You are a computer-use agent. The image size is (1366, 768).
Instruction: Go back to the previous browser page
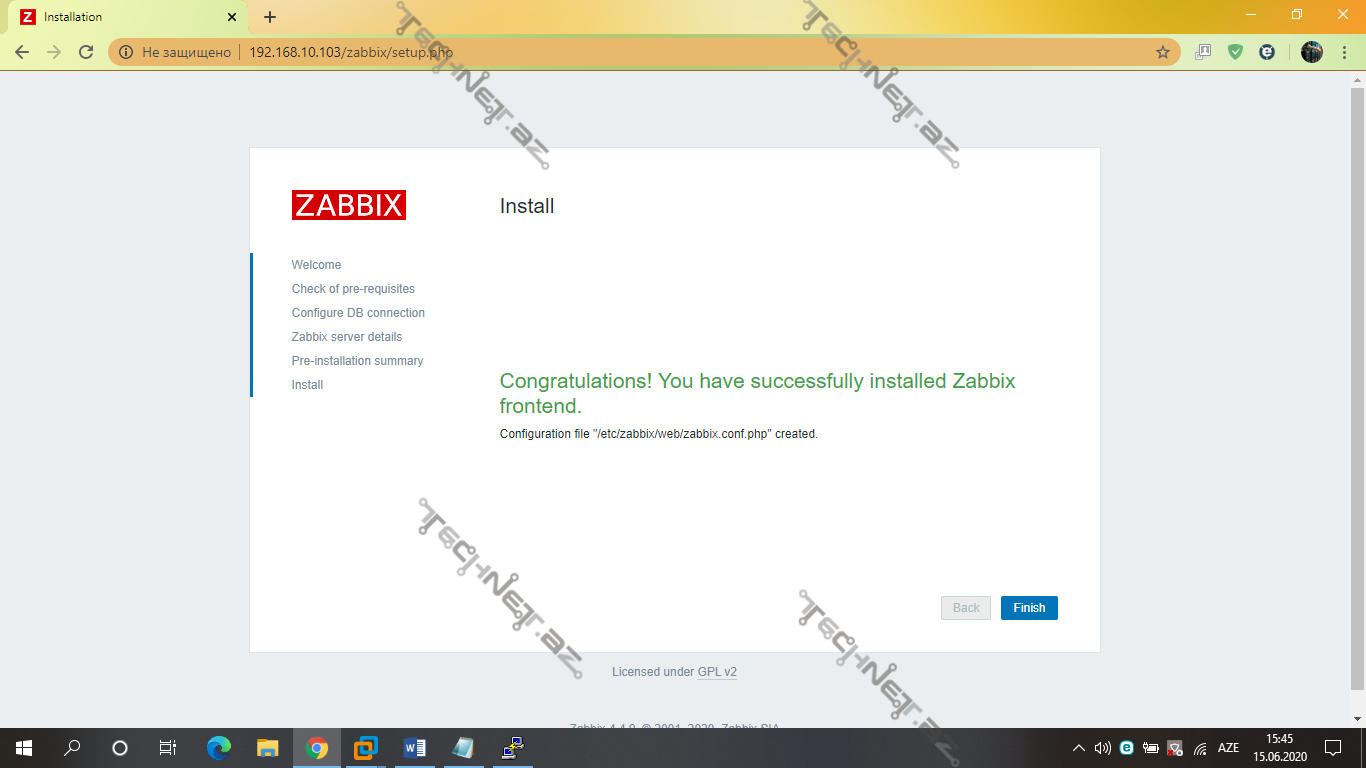click(22, 52)
